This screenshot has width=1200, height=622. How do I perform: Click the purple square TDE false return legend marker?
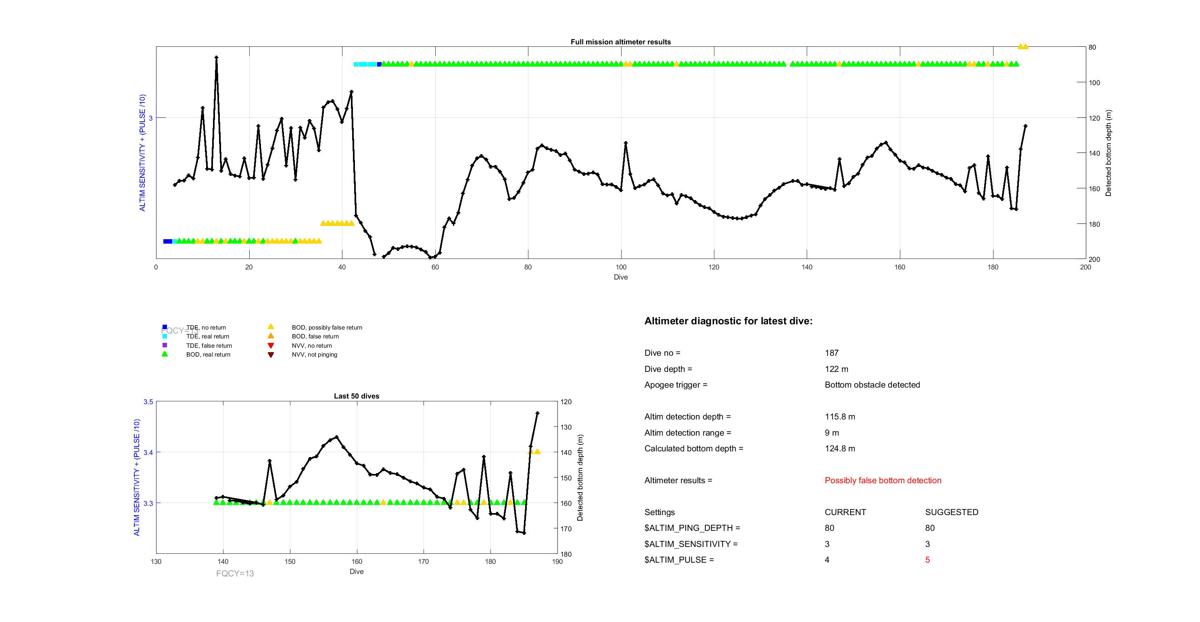point(164,345)
